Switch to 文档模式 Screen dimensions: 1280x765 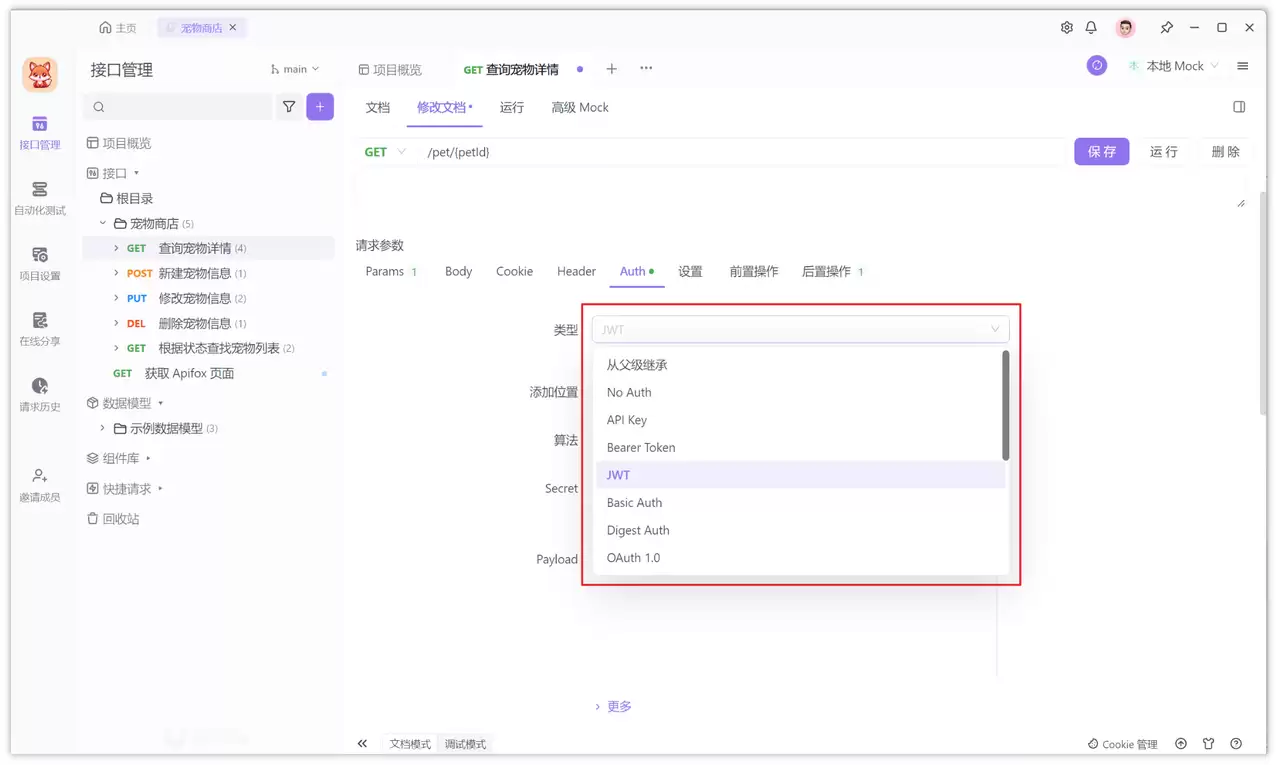click(410, 744)
